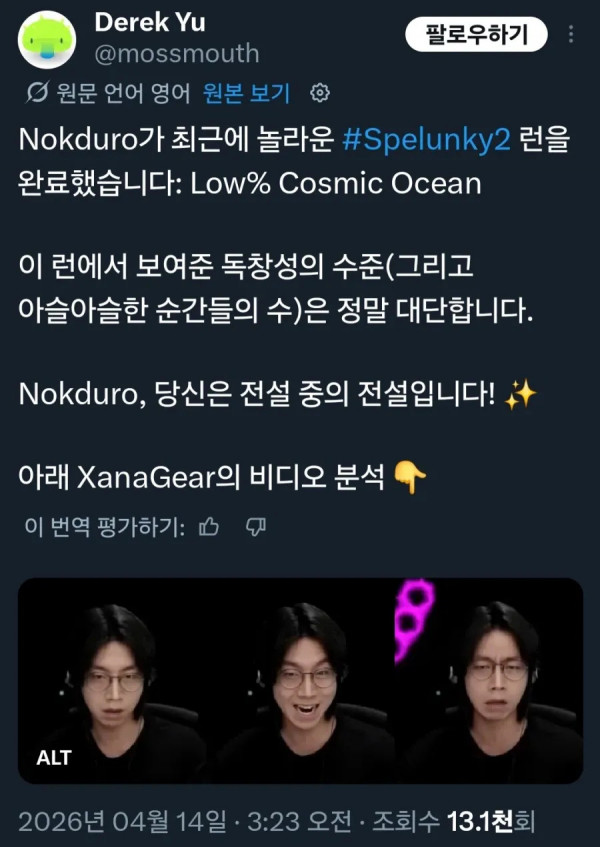This screenshot has width=600, height=847.
Task: Click the translation crossed-circle icon
Action: coord(37,93)
